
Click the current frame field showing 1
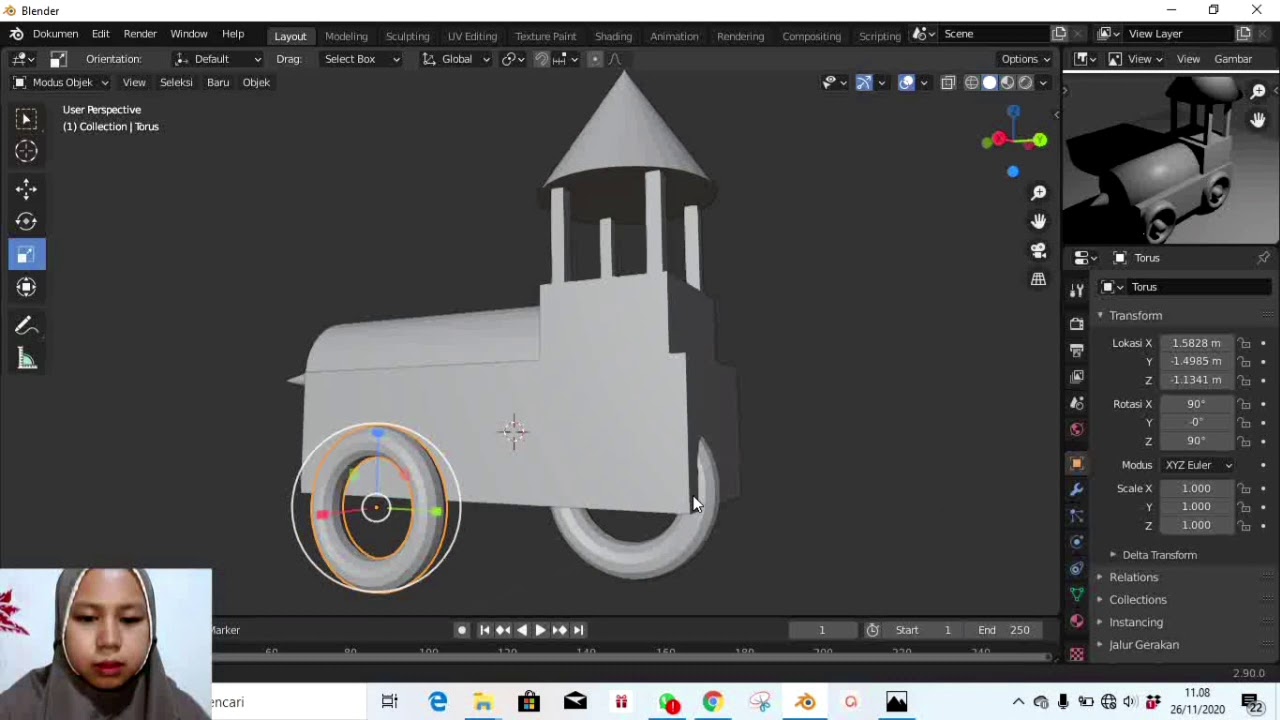point(822,630)
